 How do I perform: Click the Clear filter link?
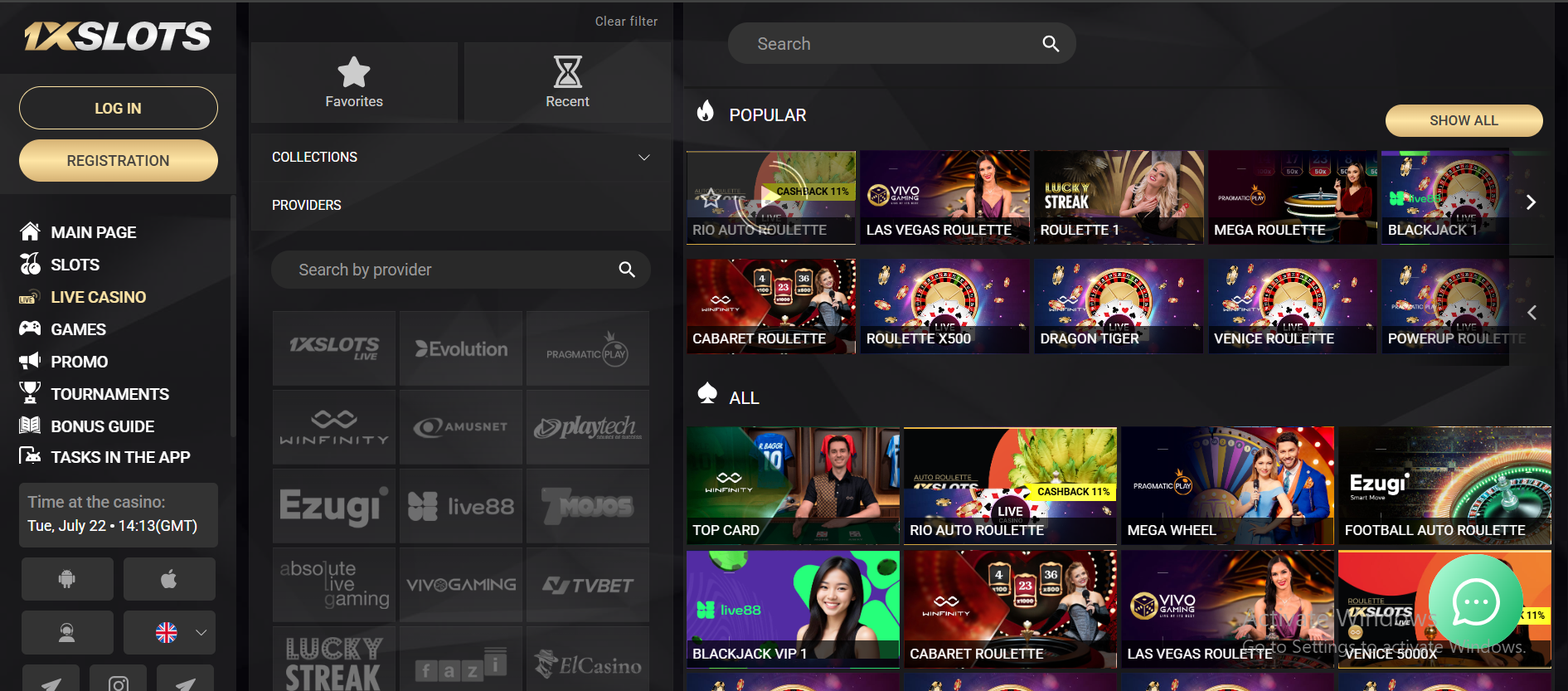(x=626, y=22)
